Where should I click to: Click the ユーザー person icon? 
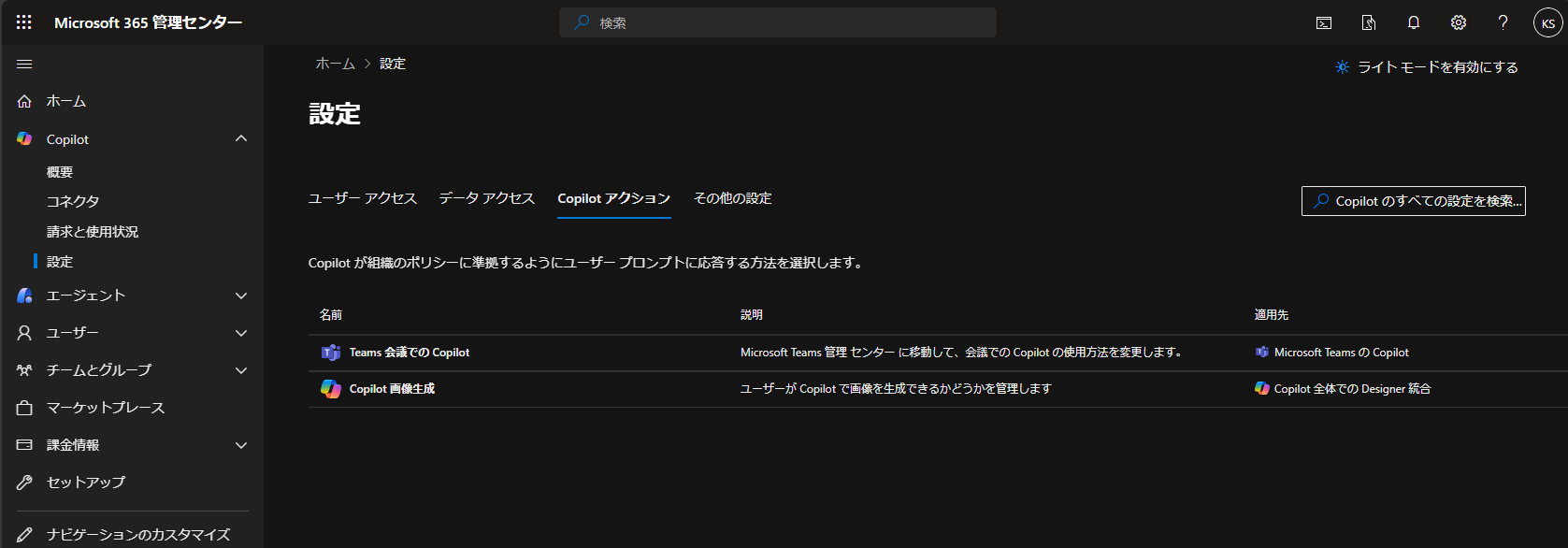pyautogui.click(x=25, y=333)
